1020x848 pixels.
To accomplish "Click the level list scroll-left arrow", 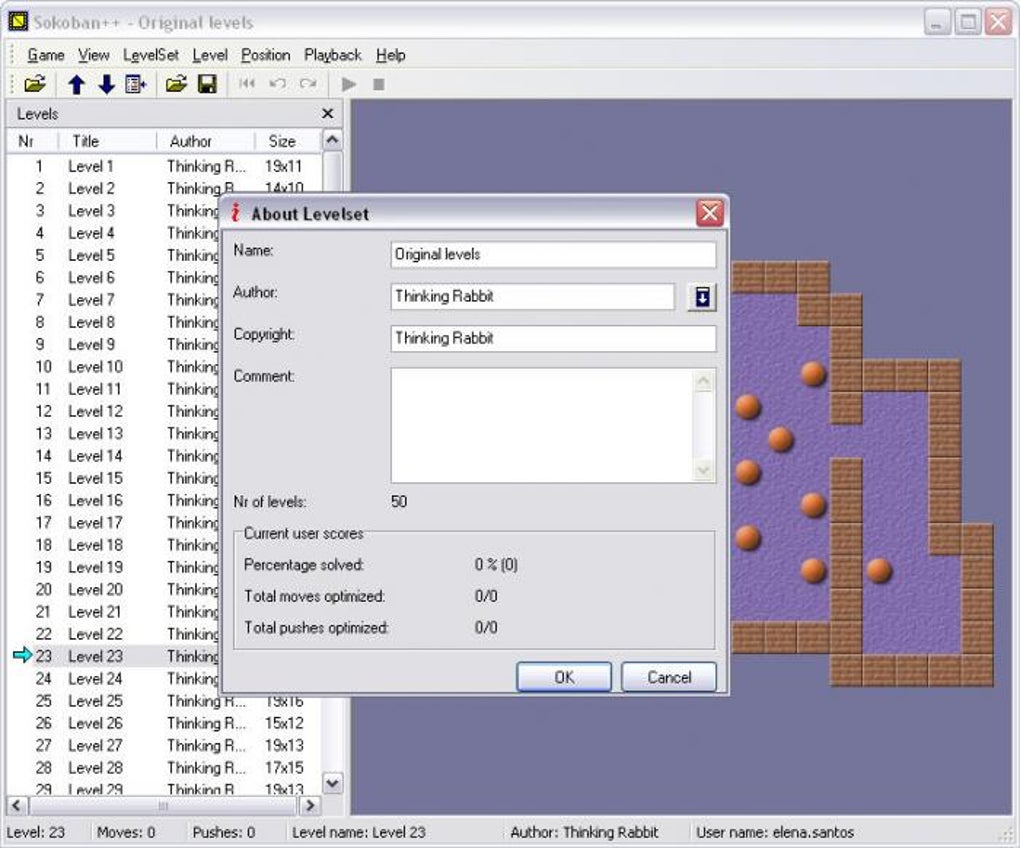I will [18, 805].
